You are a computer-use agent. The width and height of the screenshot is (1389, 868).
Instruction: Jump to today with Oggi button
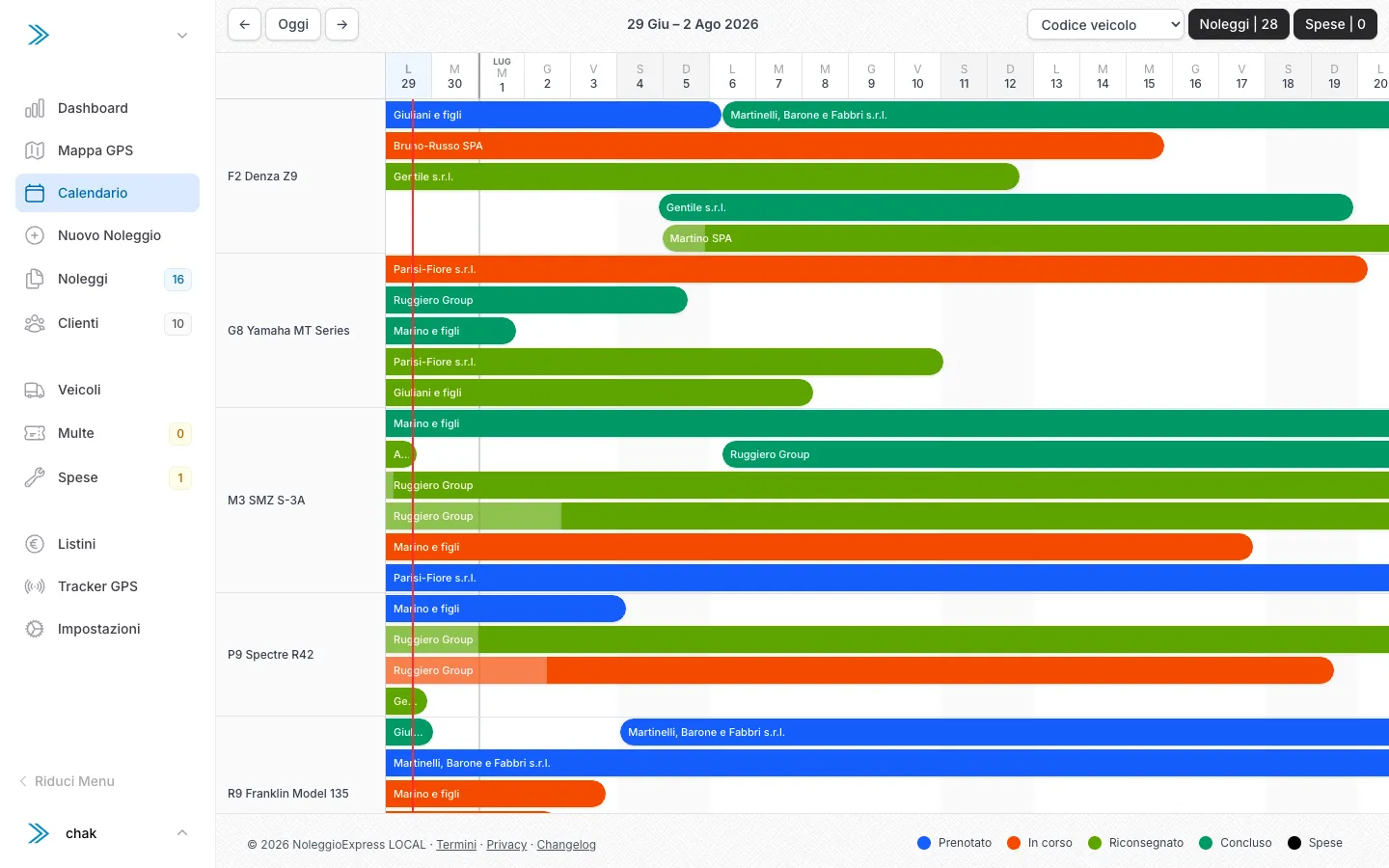[293, 24]
